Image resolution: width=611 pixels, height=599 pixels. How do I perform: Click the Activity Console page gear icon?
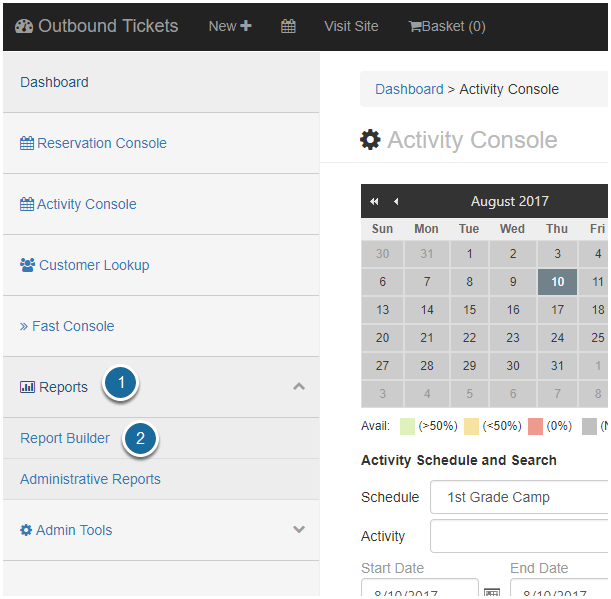(x=370, y=140)
